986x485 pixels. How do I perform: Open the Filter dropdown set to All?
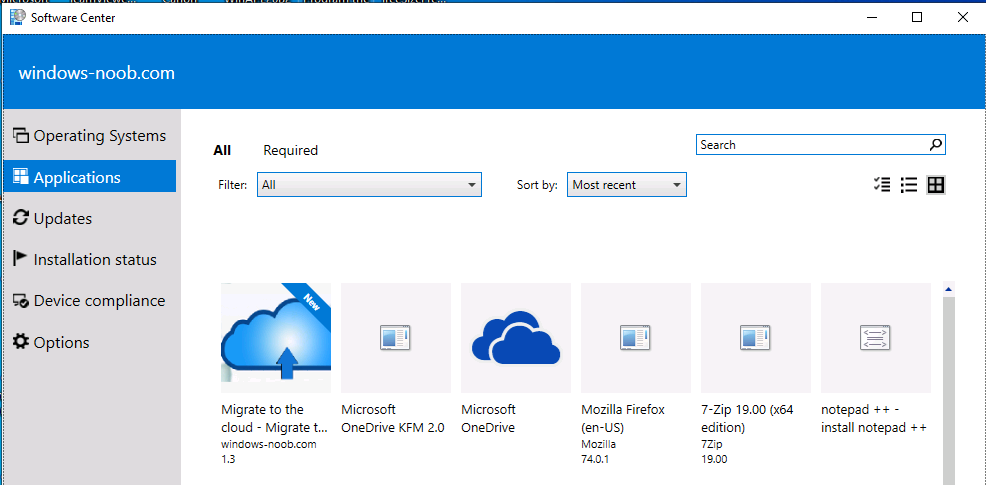tap(369, 185)
